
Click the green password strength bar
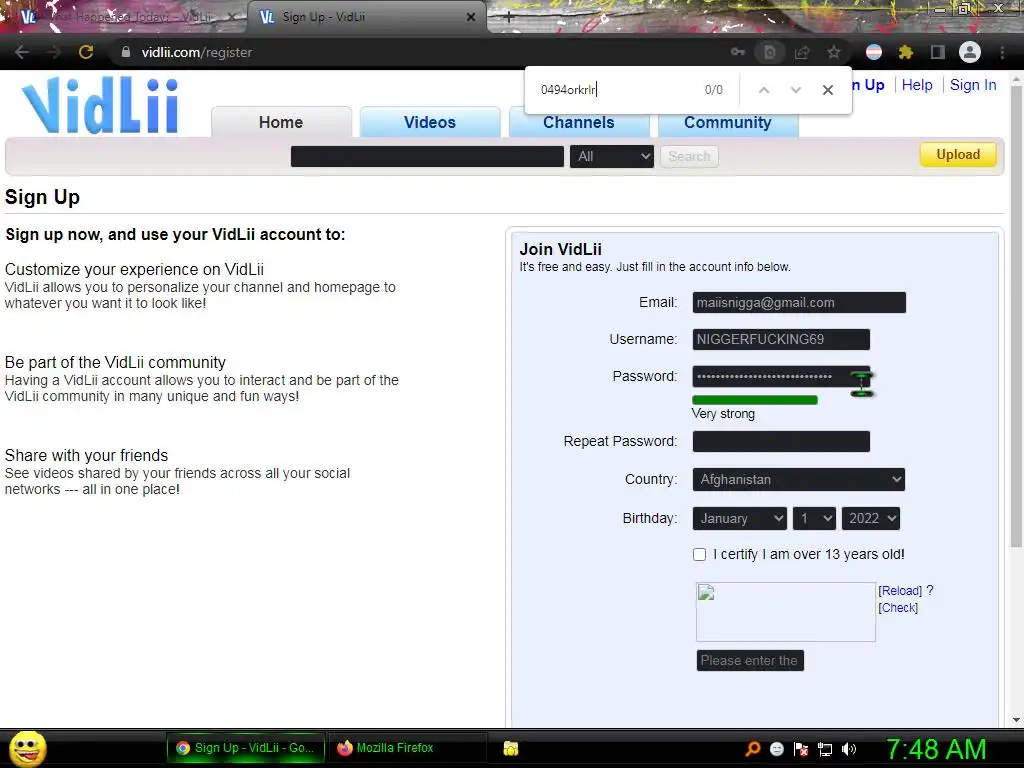point(754,400)
